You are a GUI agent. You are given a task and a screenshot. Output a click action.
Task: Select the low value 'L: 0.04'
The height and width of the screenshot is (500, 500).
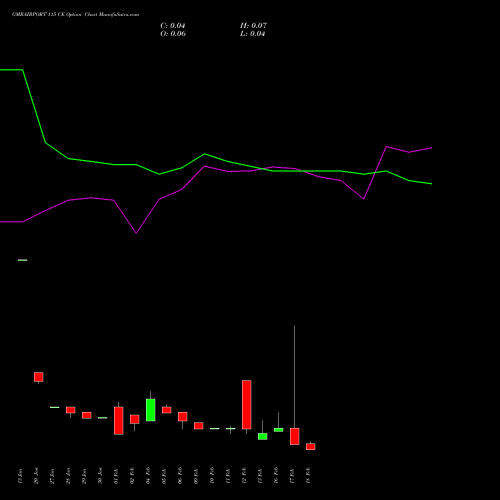click(x=253, y=34)
